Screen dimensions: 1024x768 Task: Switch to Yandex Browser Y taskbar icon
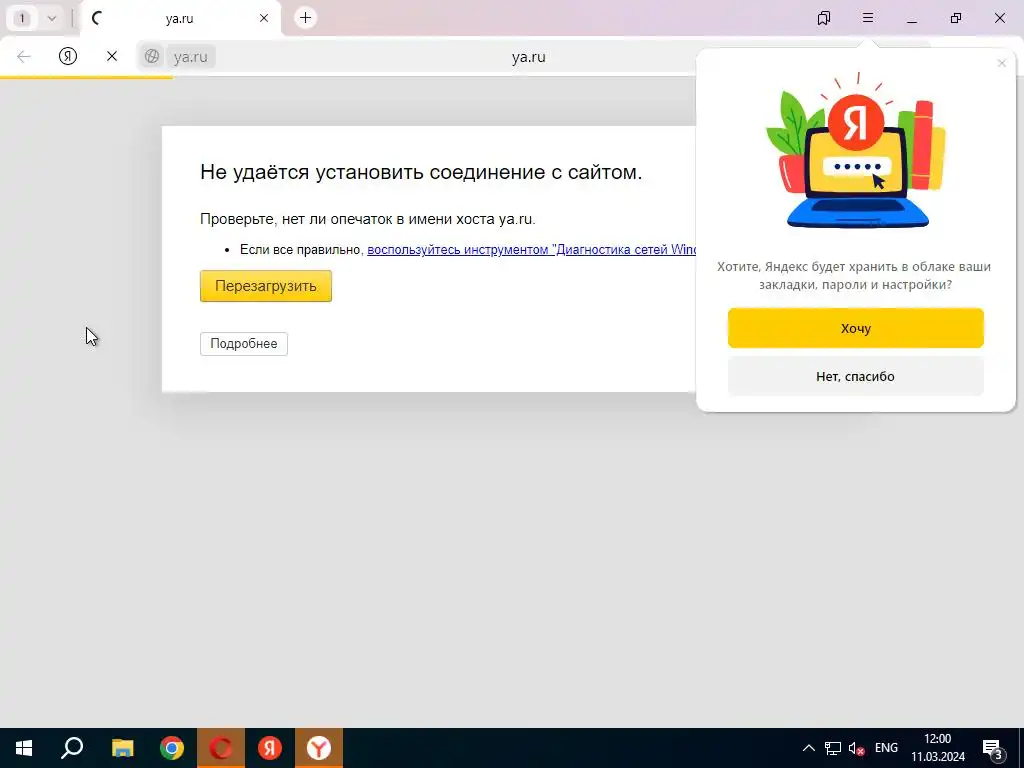click(x=319, y=748)
